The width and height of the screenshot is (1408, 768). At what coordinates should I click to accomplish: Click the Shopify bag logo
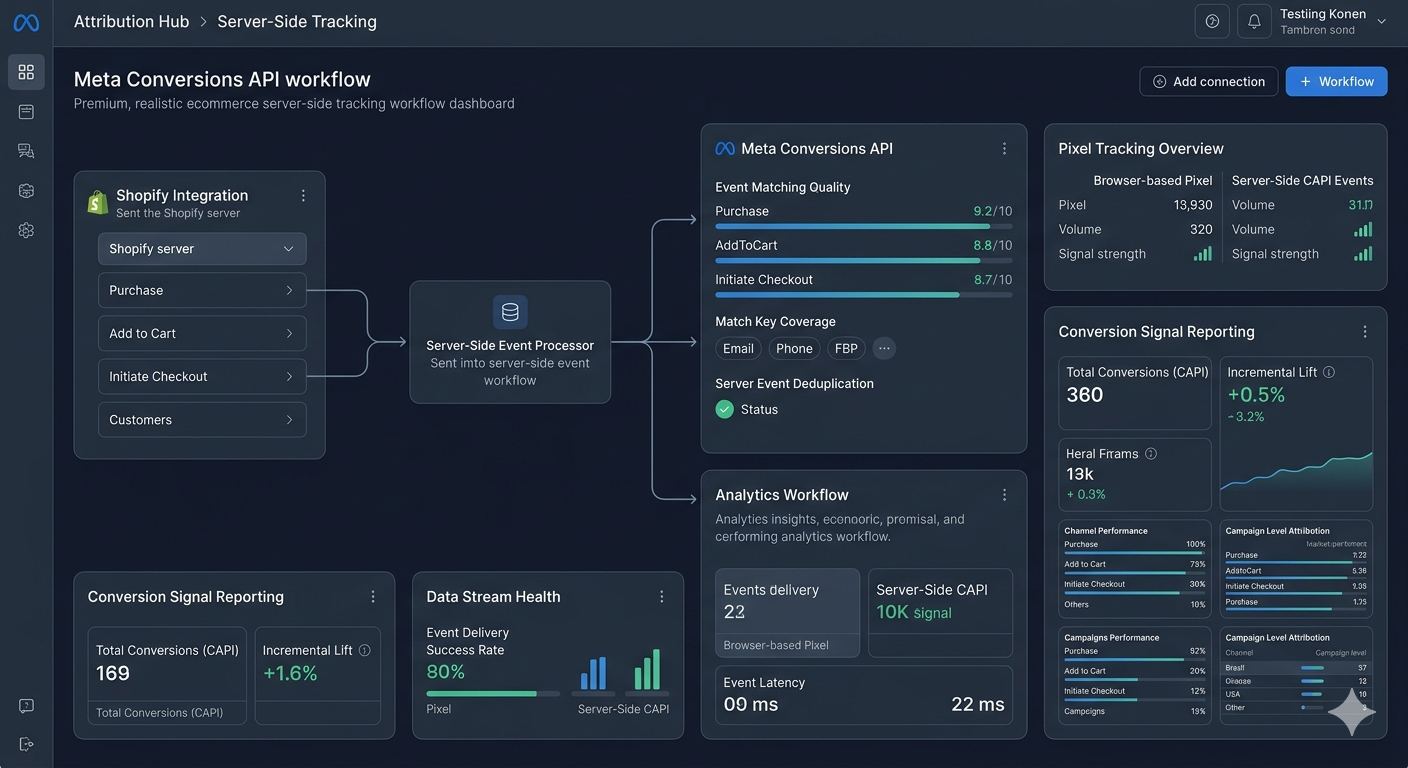point(98,202)
